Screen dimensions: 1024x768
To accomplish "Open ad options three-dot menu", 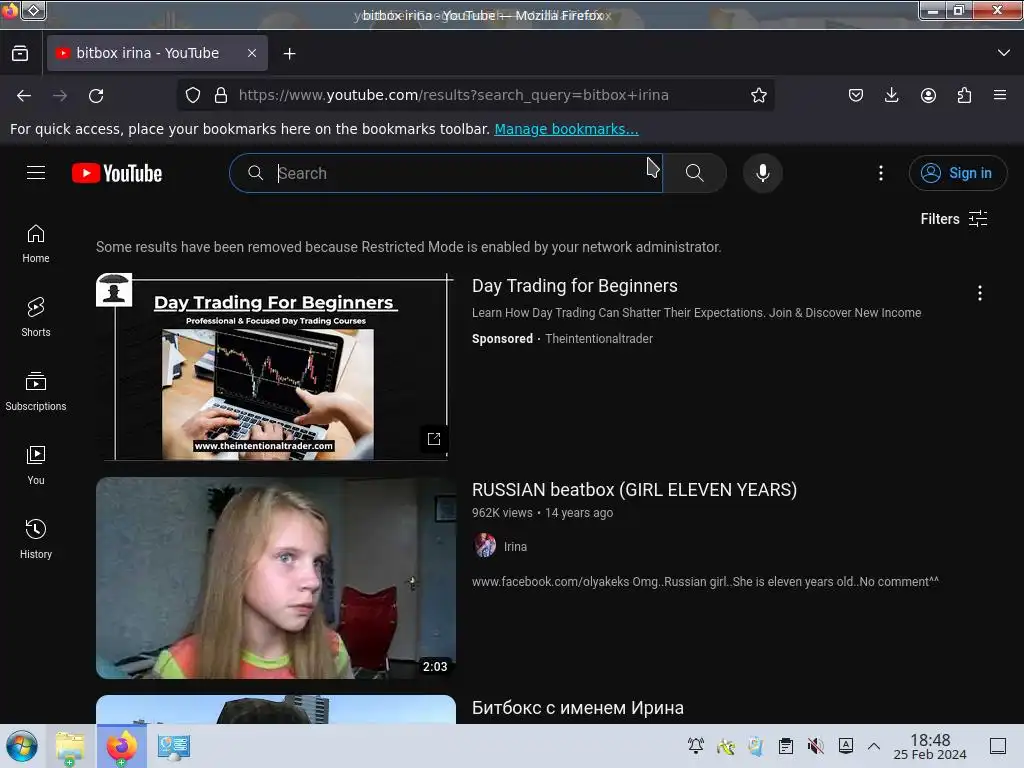I will coord(980,293).
